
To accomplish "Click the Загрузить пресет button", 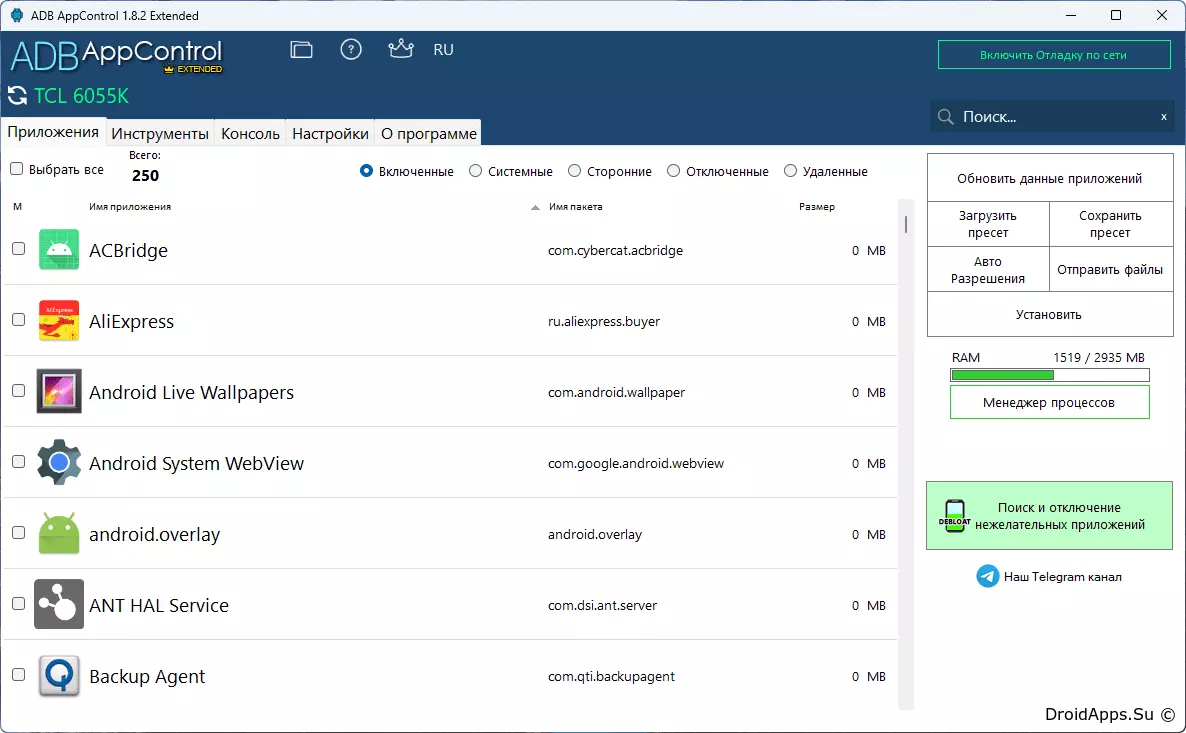I will pyautogui.click(x=988, y=224).
